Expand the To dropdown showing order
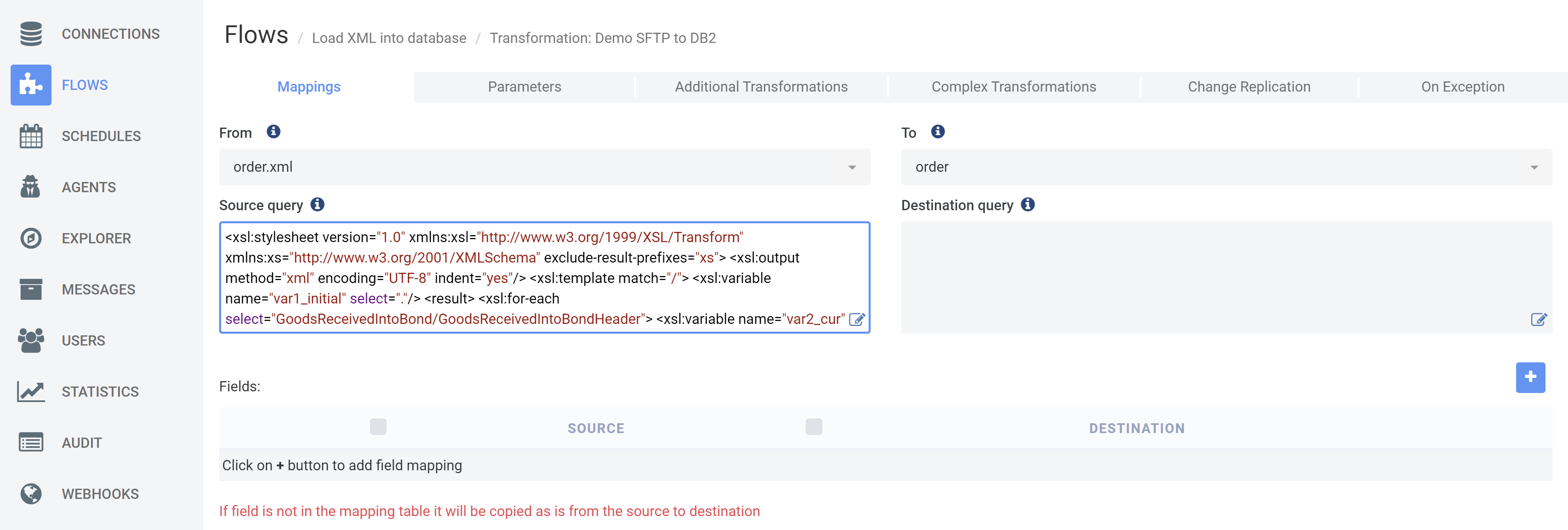Screen dimensions: 1568x530 (1226, 167)
